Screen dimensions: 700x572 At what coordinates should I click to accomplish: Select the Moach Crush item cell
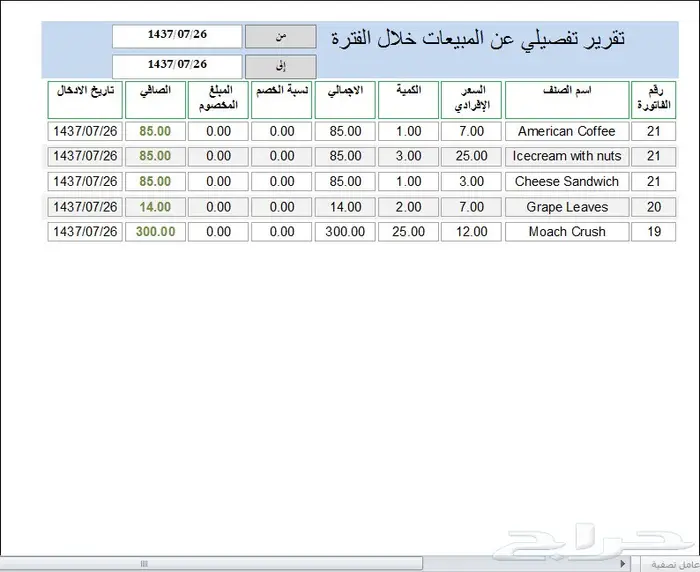(x=567, y=232)
